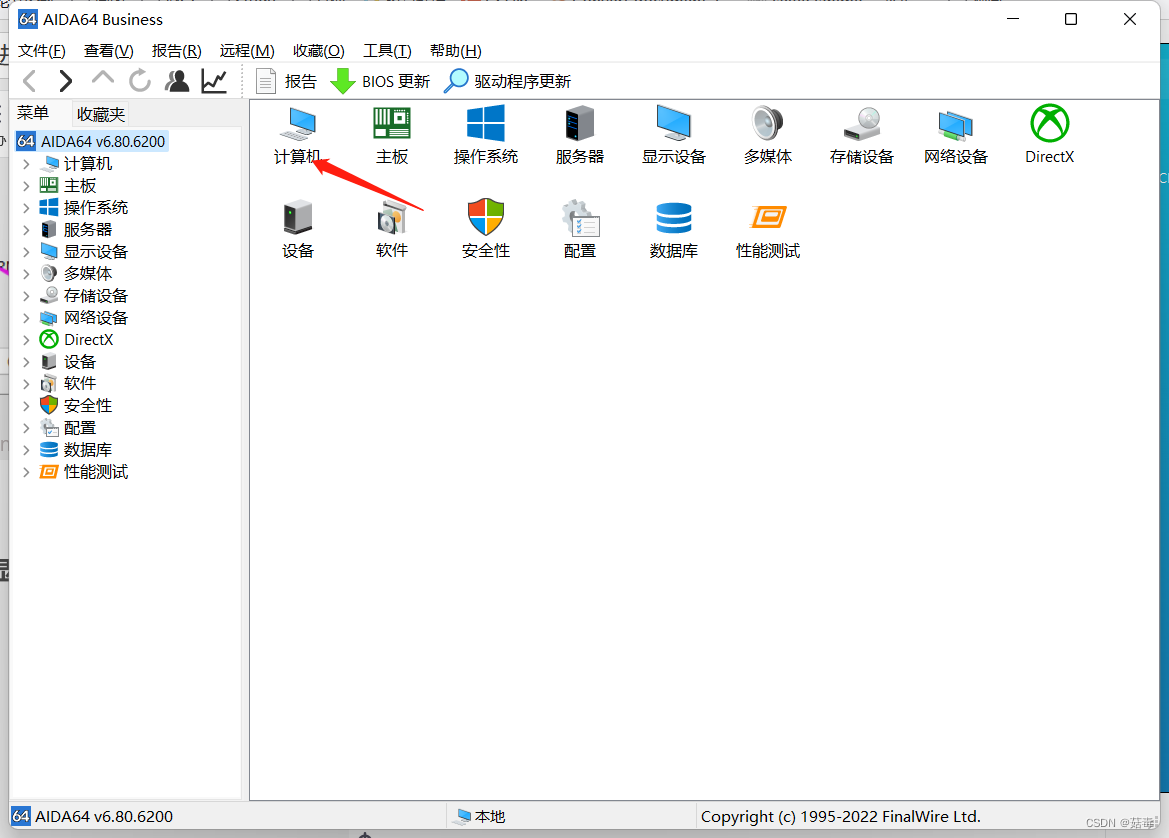The height and width of the screenshot is (838, 1169).
Task: Click the 驱动程序更新 toolbar button
Action: (x=508, y=81)
